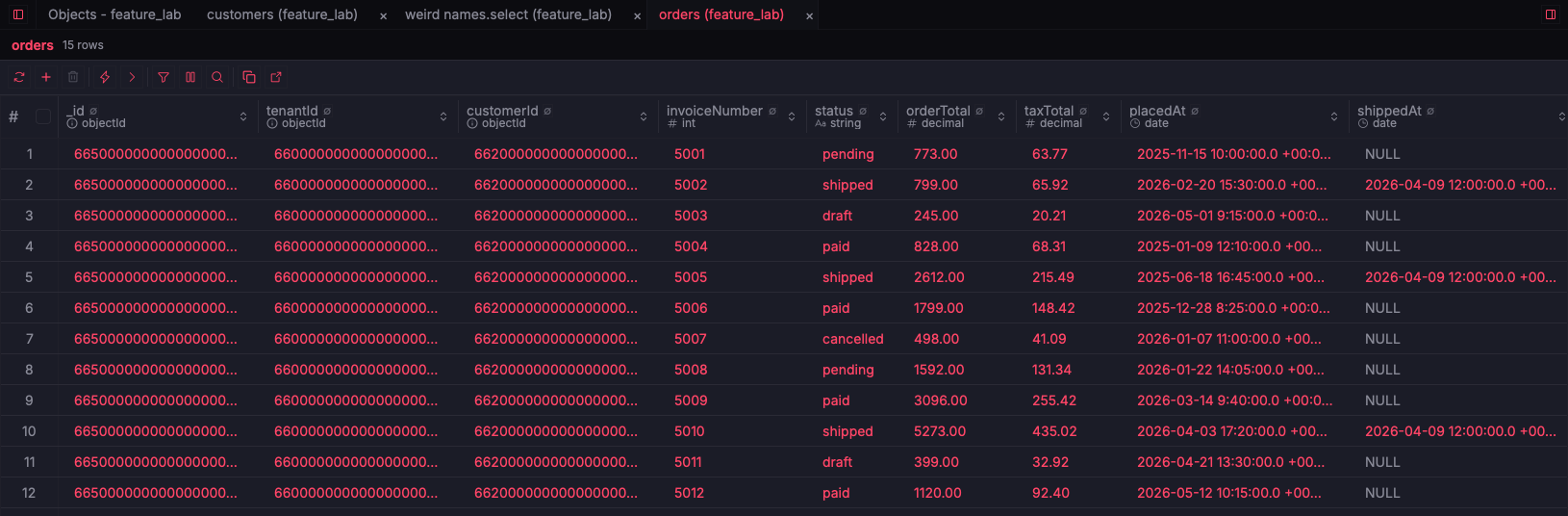Click the # row number header

pos(13,116)
